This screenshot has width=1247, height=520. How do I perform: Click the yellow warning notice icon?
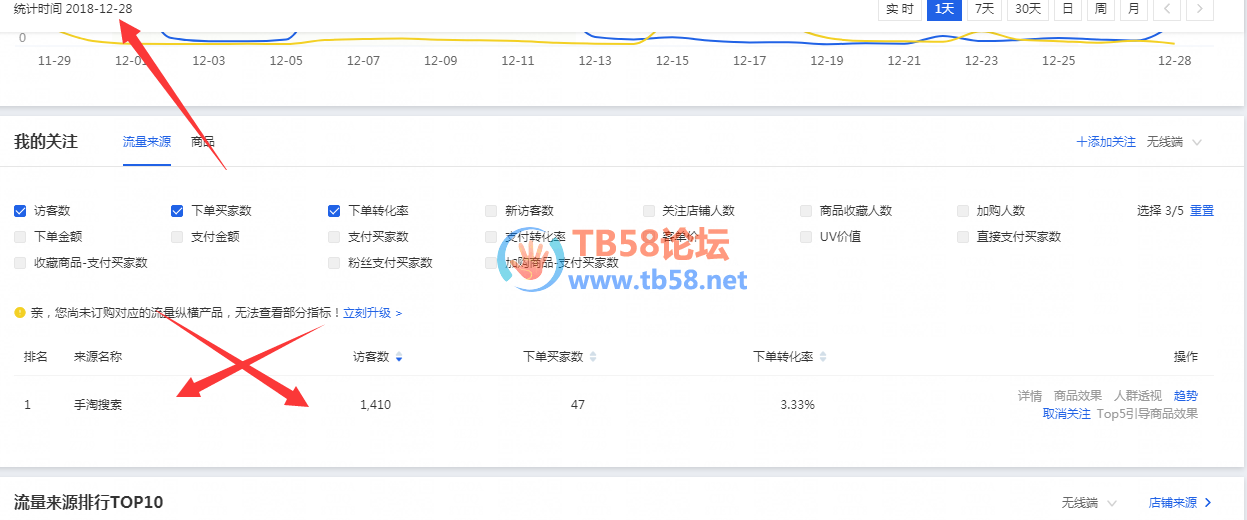tap(19, 313)
